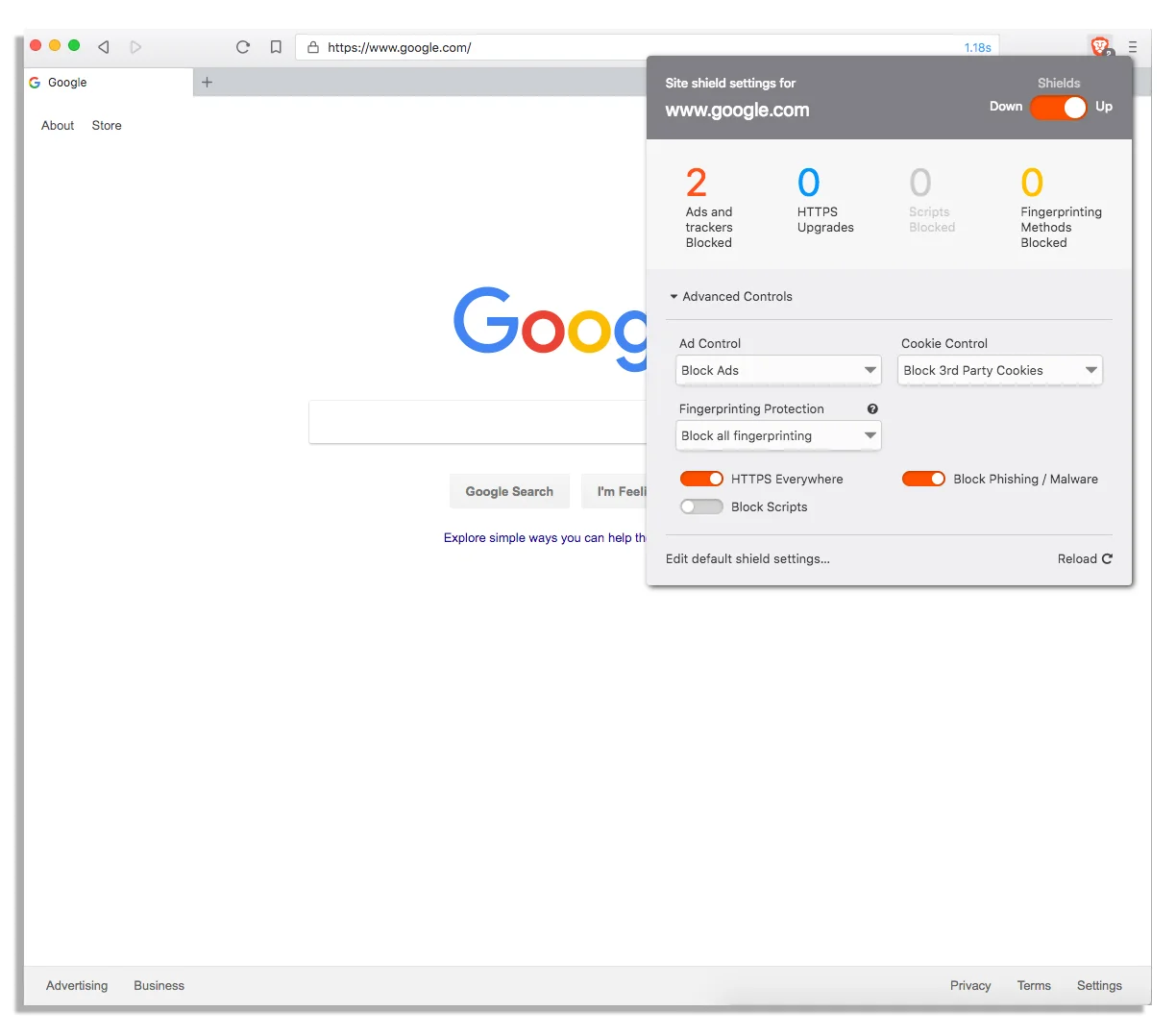Open the Settings footer link

[1099, 985]
